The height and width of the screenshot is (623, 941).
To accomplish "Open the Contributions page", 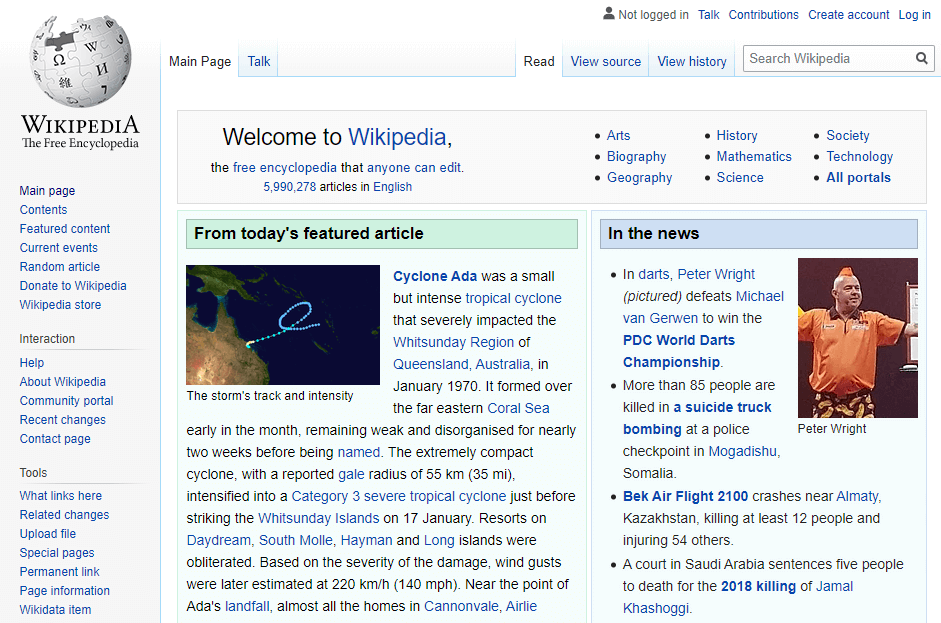I will [x=763, y=14].
